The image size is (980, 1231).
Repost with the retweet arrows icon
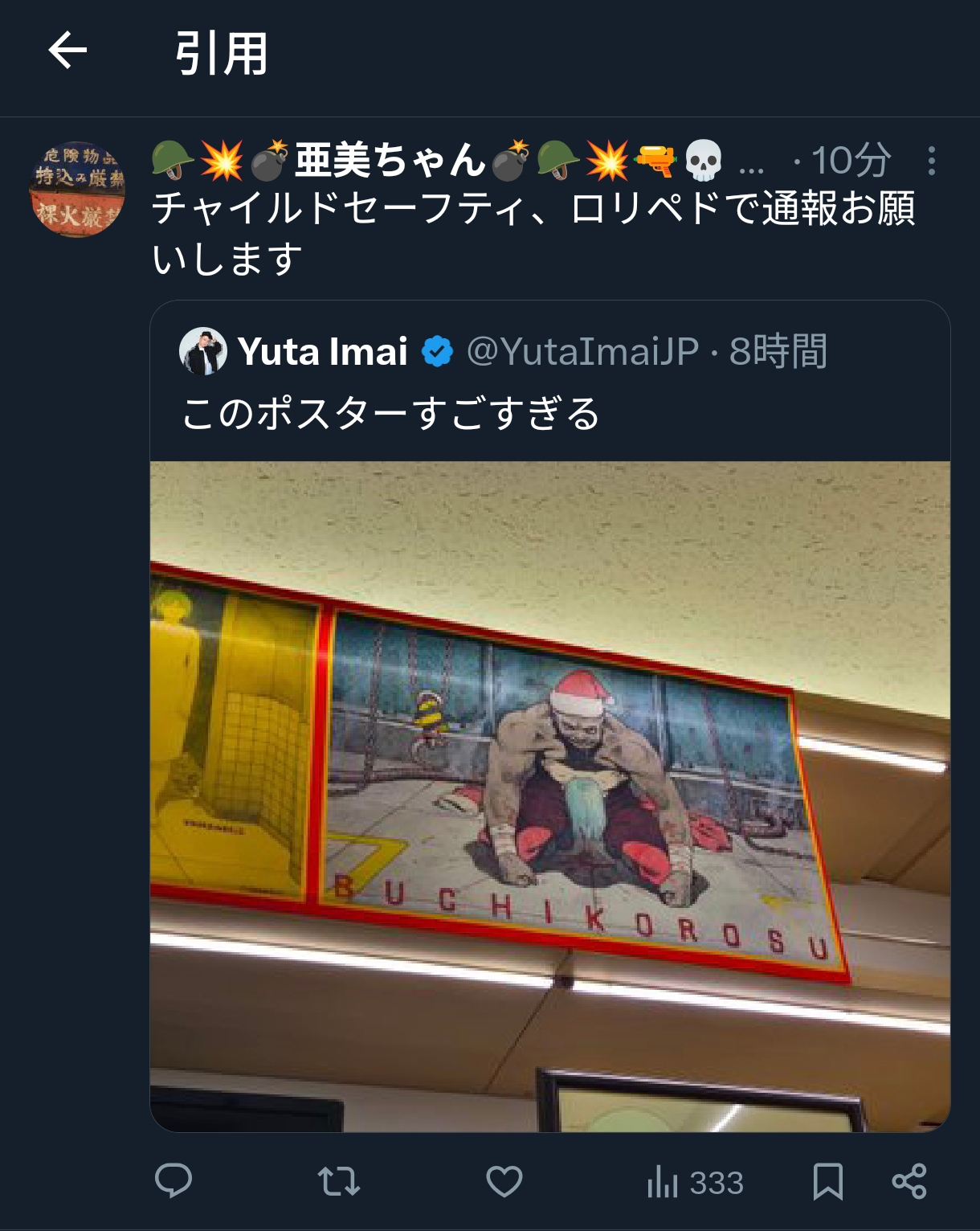[x=338, y=1181]
